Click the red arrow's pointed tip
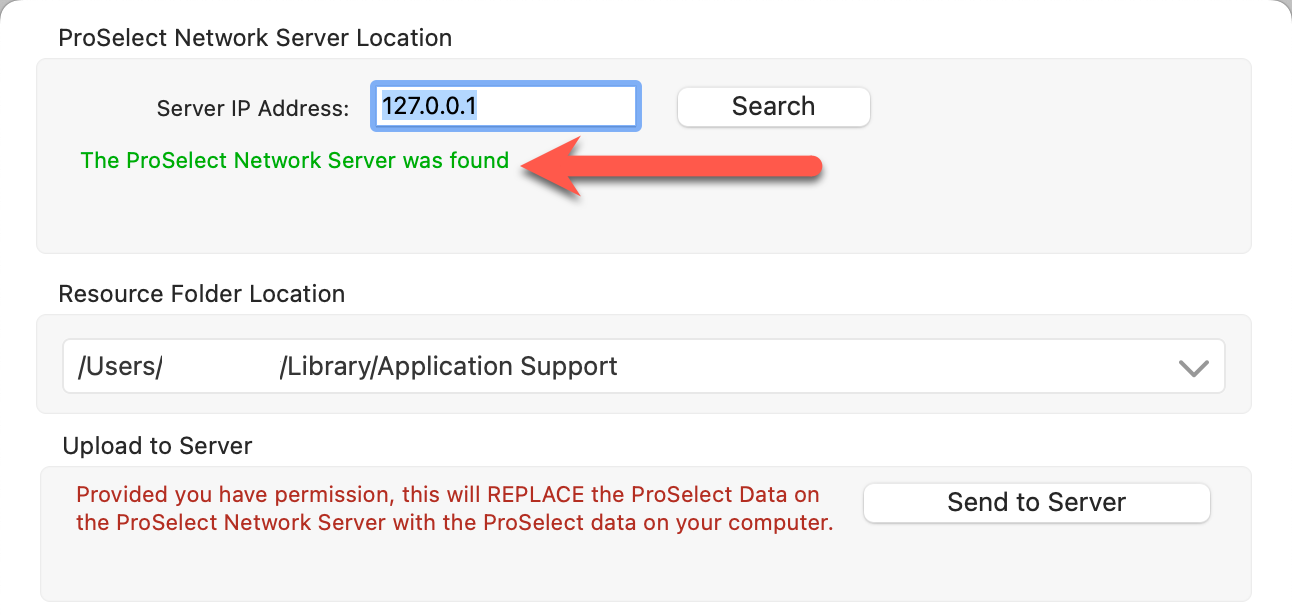The height and width of the screenshot is (616, 1292). (x=530, y=168)
